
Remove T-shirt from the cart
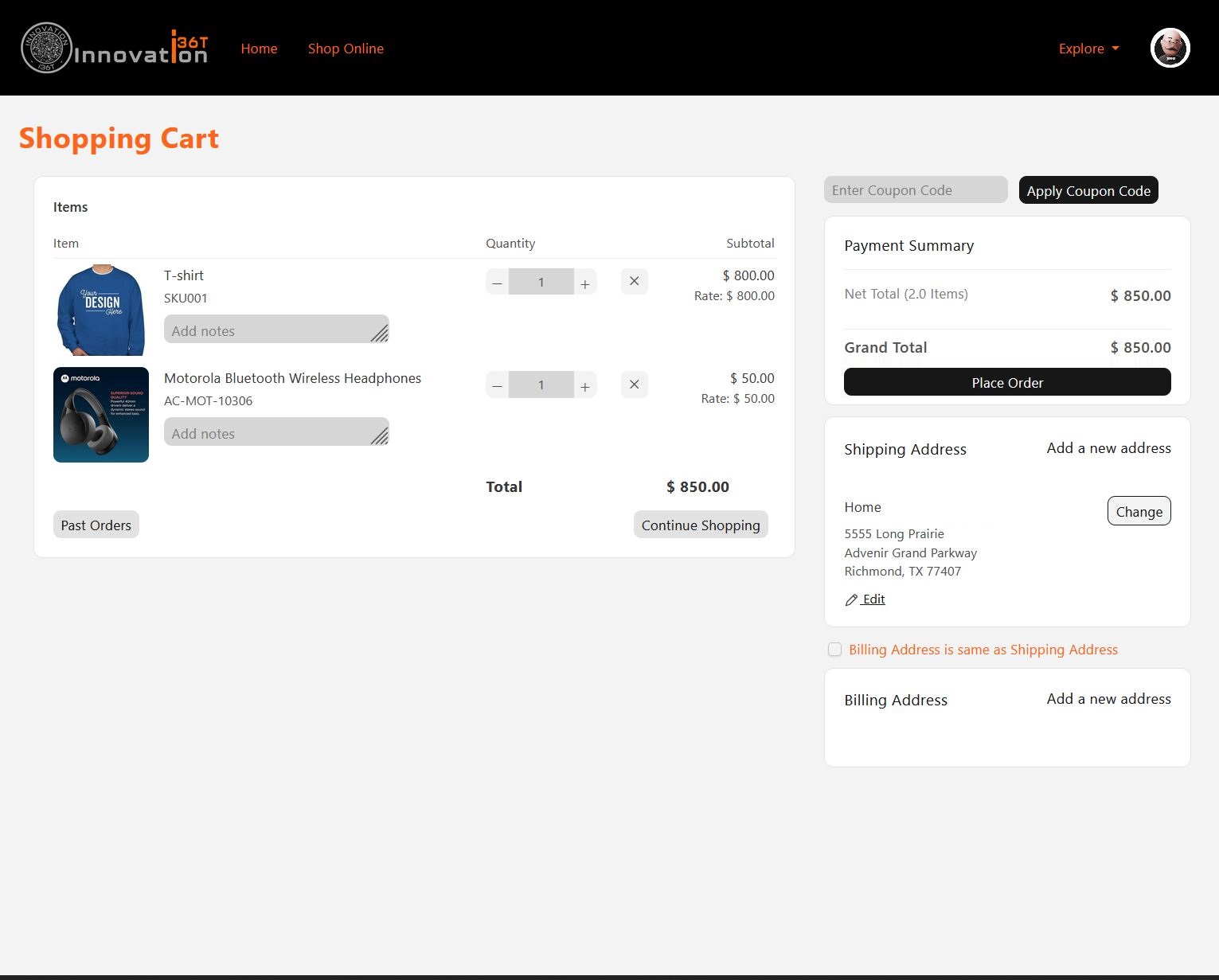pyautogui.click(x=634, y=281)
